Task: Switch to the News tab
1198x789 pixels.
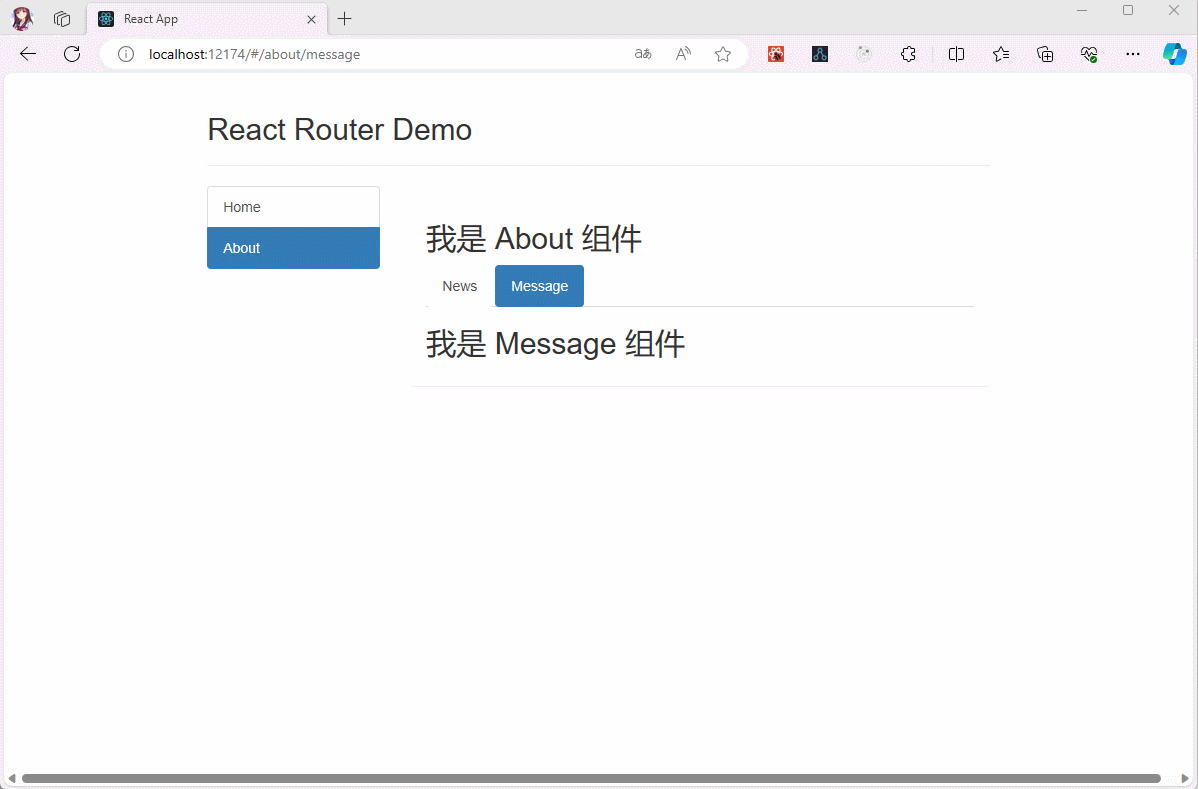Action: coord(460,286)
